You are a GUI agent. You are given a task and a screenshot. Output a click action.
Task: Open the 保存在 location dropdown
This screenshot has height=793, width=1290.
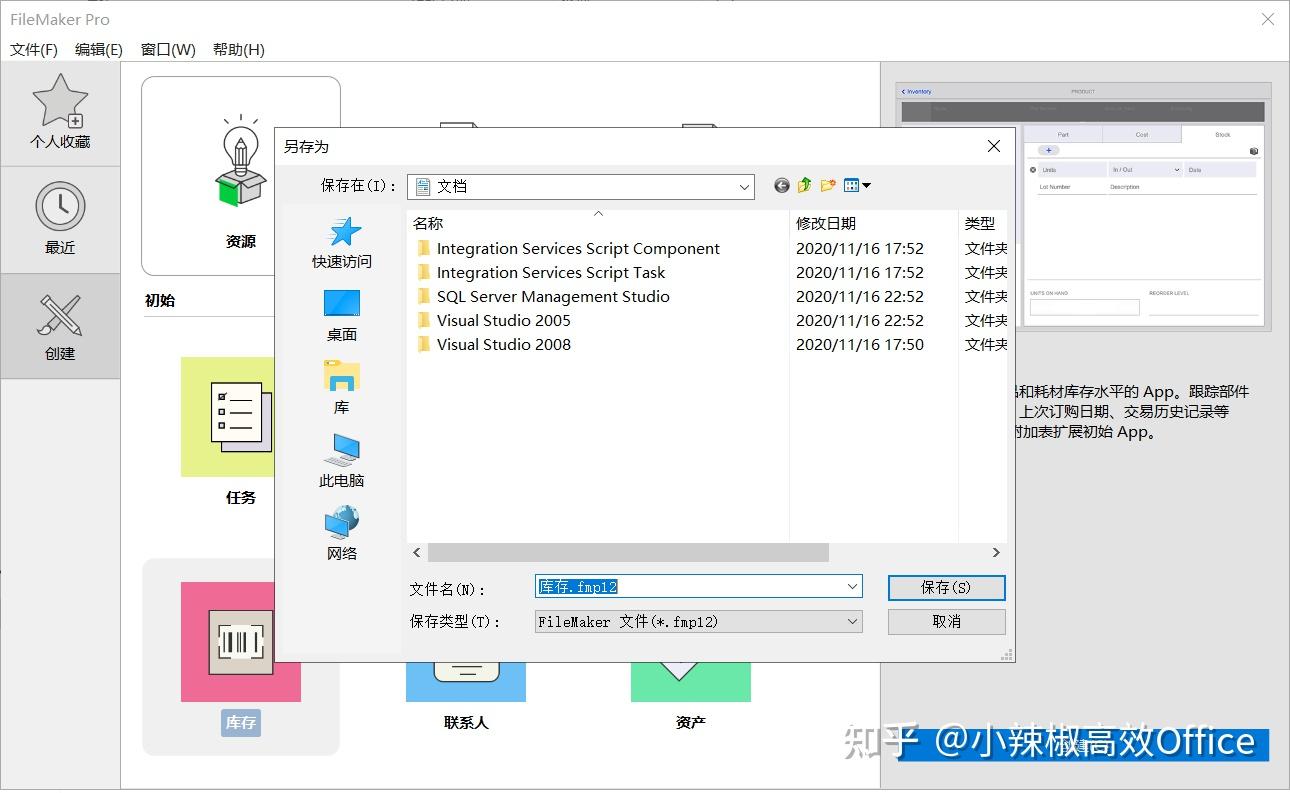(743, 186)
